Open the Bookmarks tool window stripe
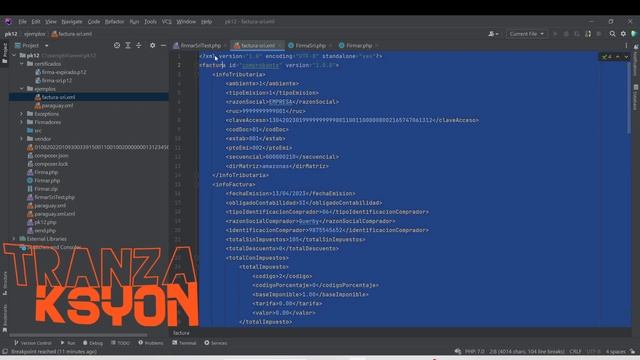The width and height of the screenshot is (640, 360). tap(5, 318)
